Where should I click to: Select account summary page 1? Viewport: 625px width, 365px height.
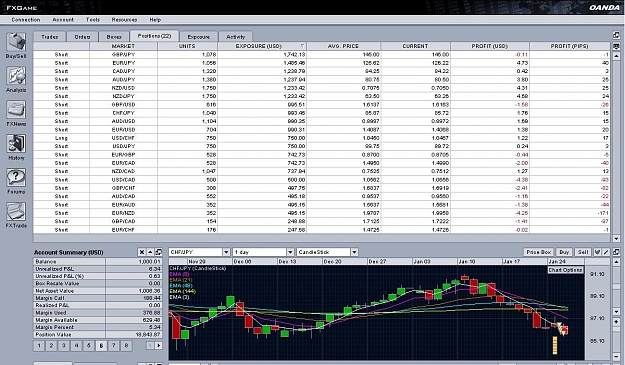pos(39,345)
